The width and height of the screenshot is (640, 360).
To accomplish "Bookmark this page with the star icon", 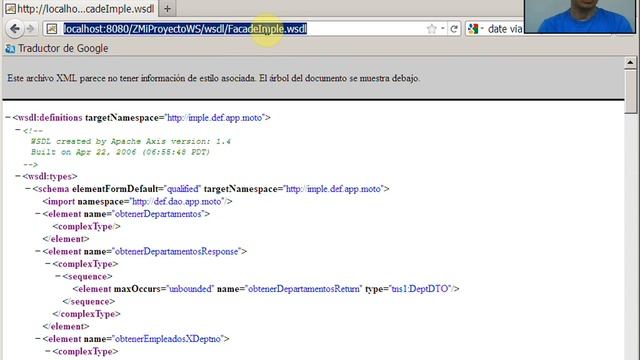I will (x=431, y=29).
